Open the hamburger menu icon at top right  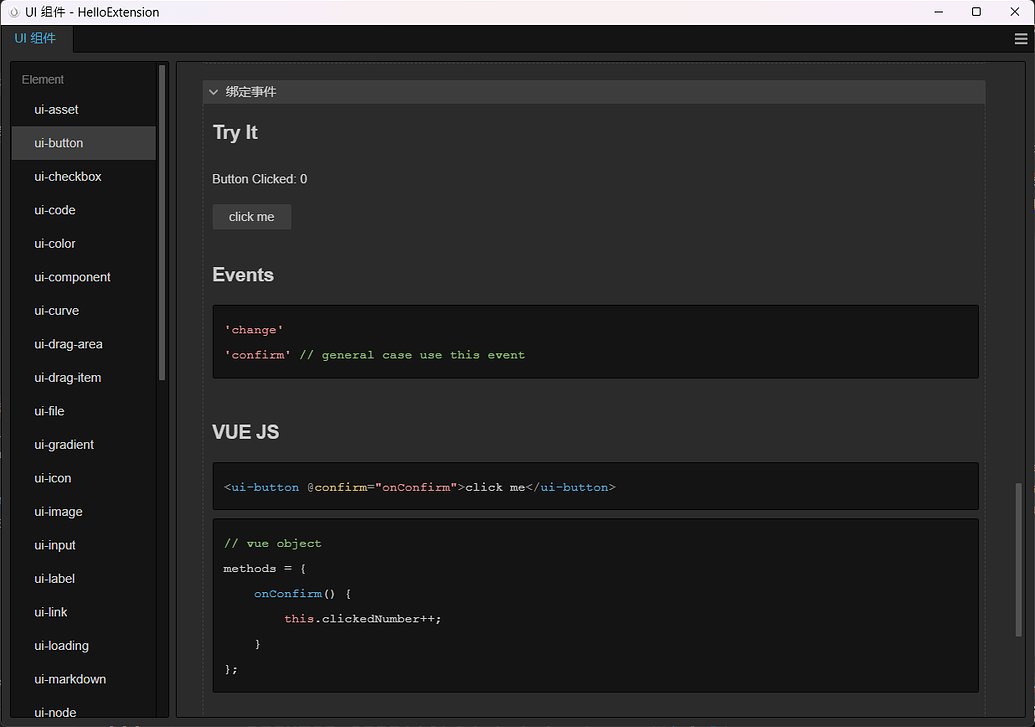[x=1020, y=39]
